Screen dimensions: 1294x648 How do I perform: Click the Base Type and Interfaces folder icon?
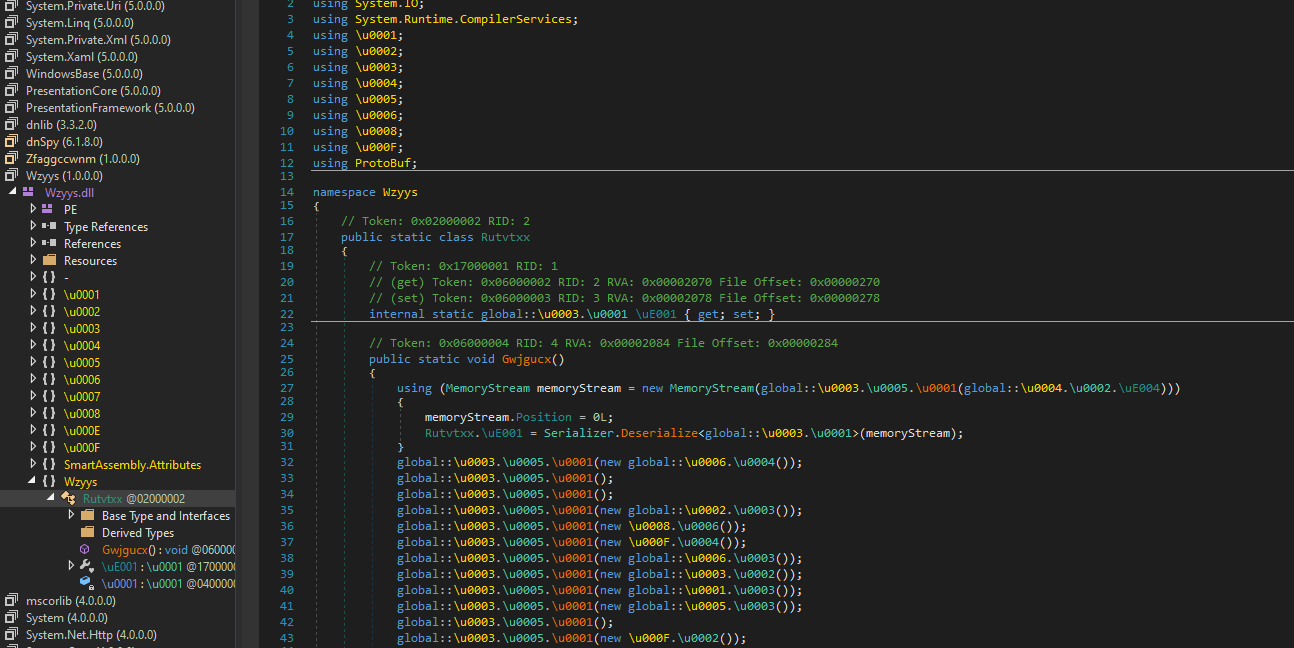pos(86,516)
